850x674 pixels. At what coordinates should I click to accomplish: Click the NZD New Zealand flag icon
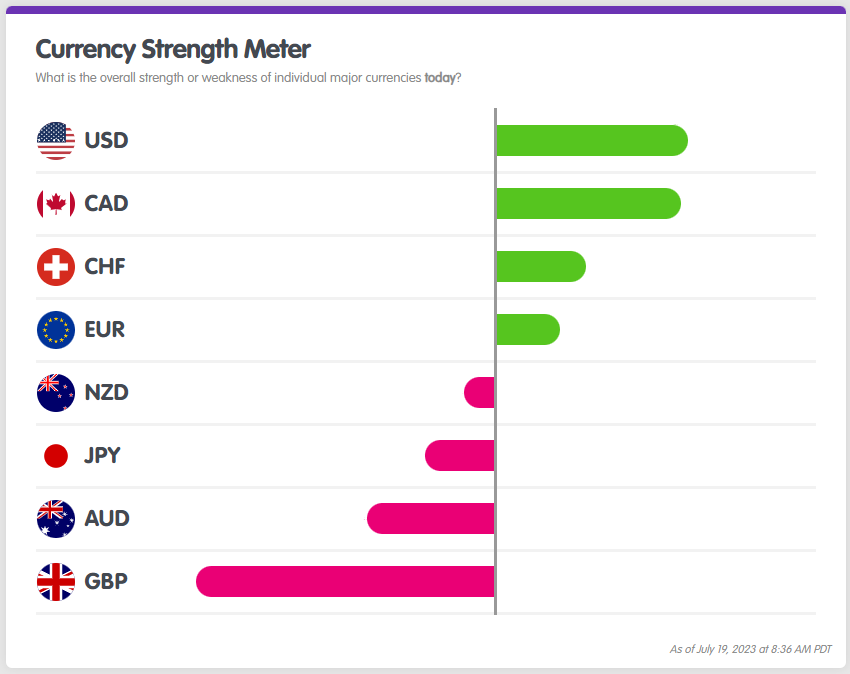tap(56, 393)
